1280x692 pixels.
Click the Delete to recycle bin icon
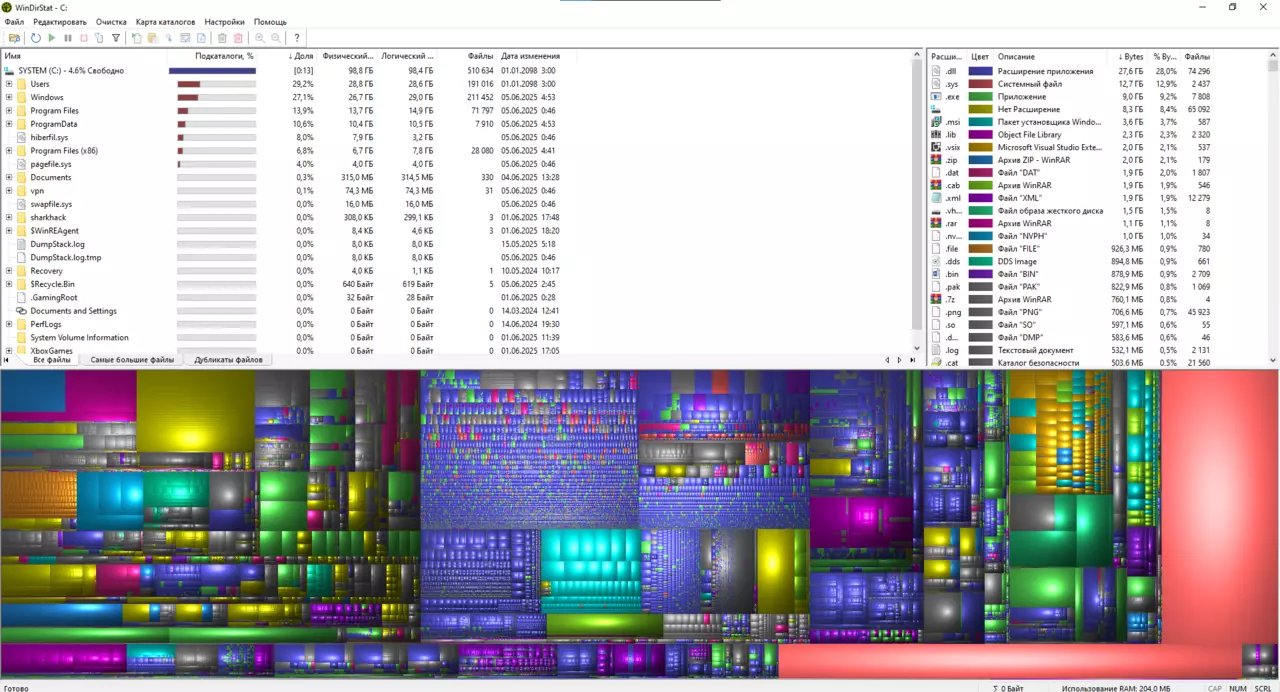222,38
